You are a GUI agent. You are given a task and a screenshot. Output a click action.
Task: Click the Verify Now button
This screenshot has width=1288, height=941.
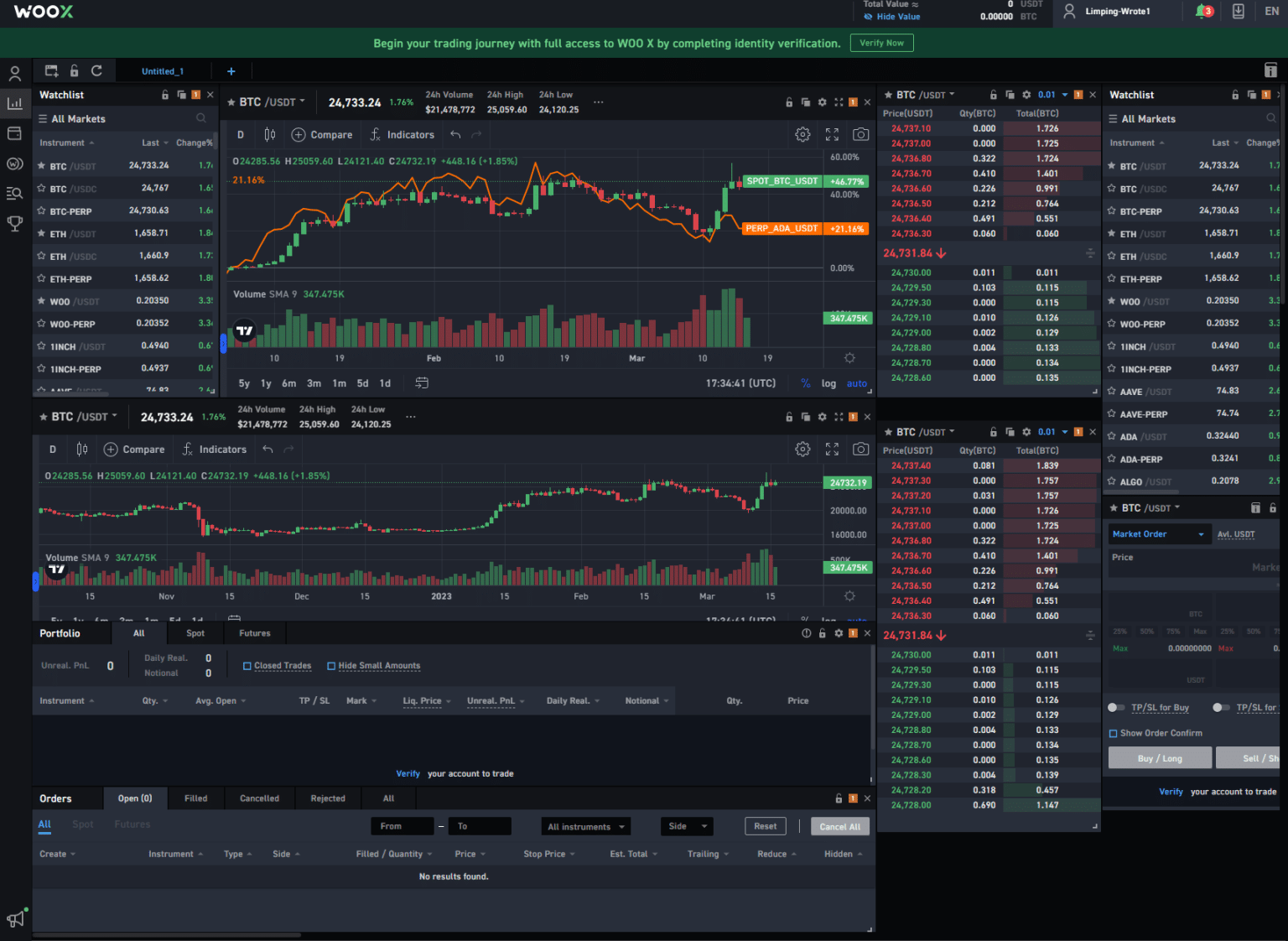tap(881, 43)
